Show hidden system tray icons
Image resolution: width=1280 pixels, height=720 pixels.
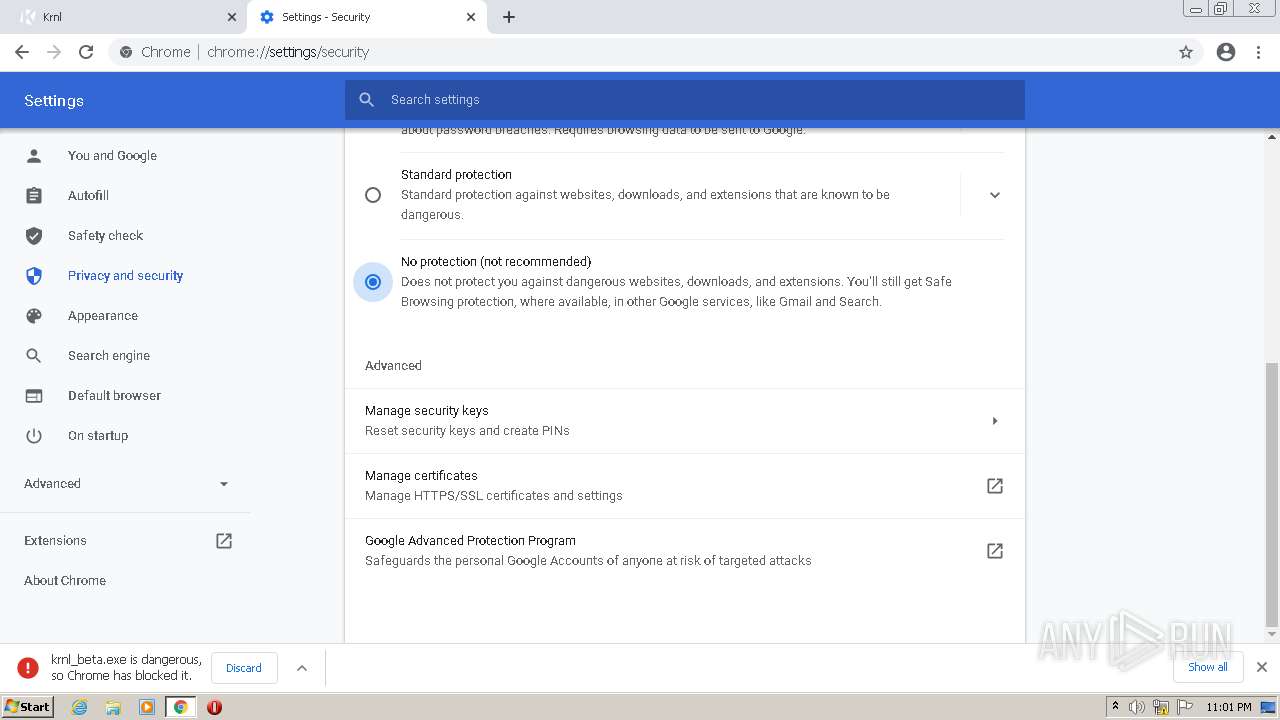click(x=1115, y=707)
